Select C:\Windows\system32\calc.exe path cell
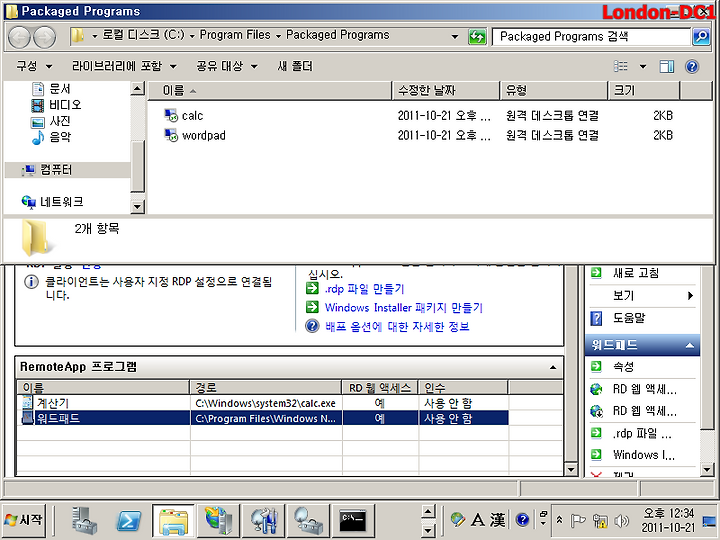This screenshot has height=540, width=720. [266, 403]
